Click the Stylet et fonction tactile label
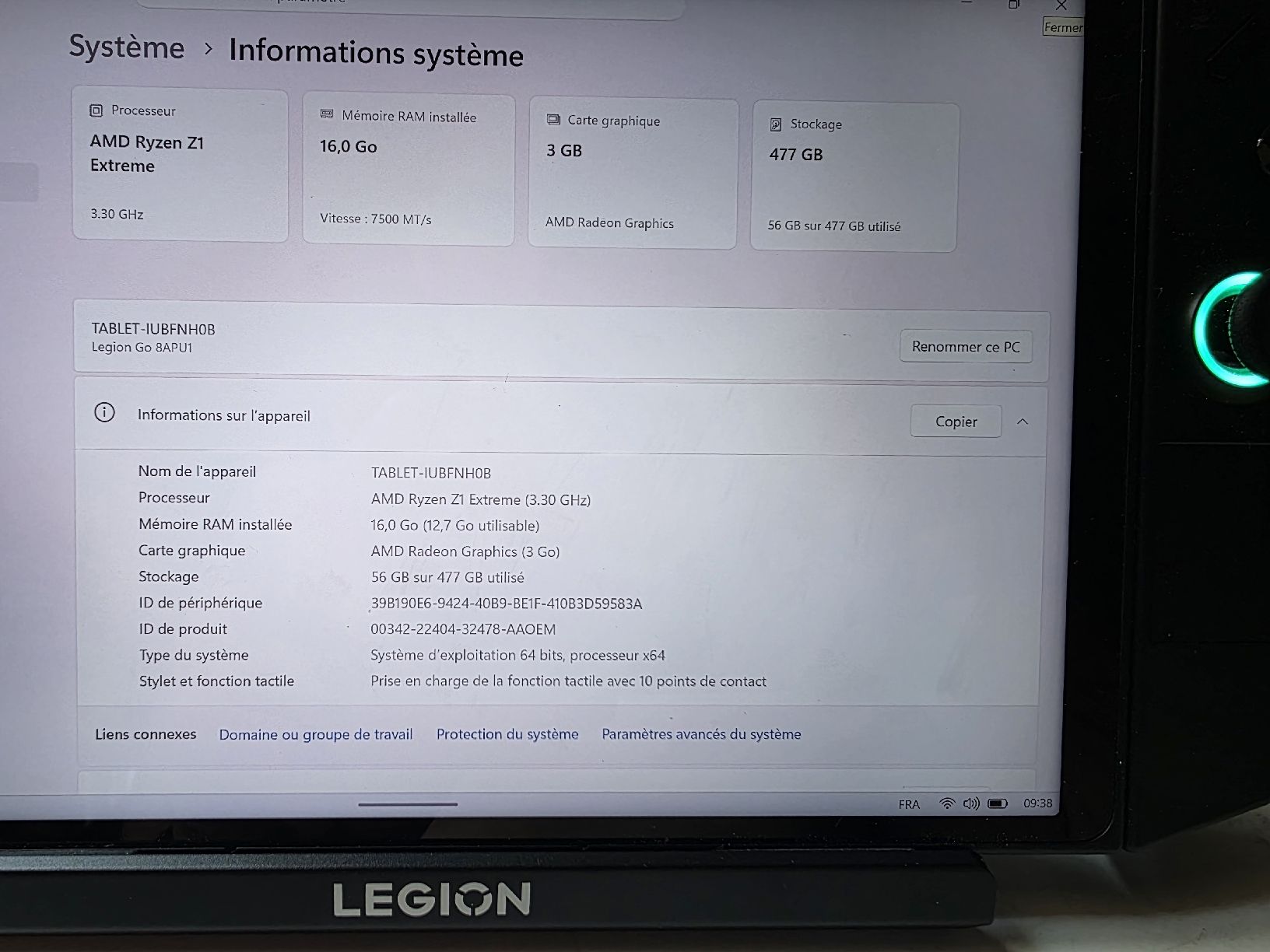Screen dimensions: 1270x952 (216, 681)
